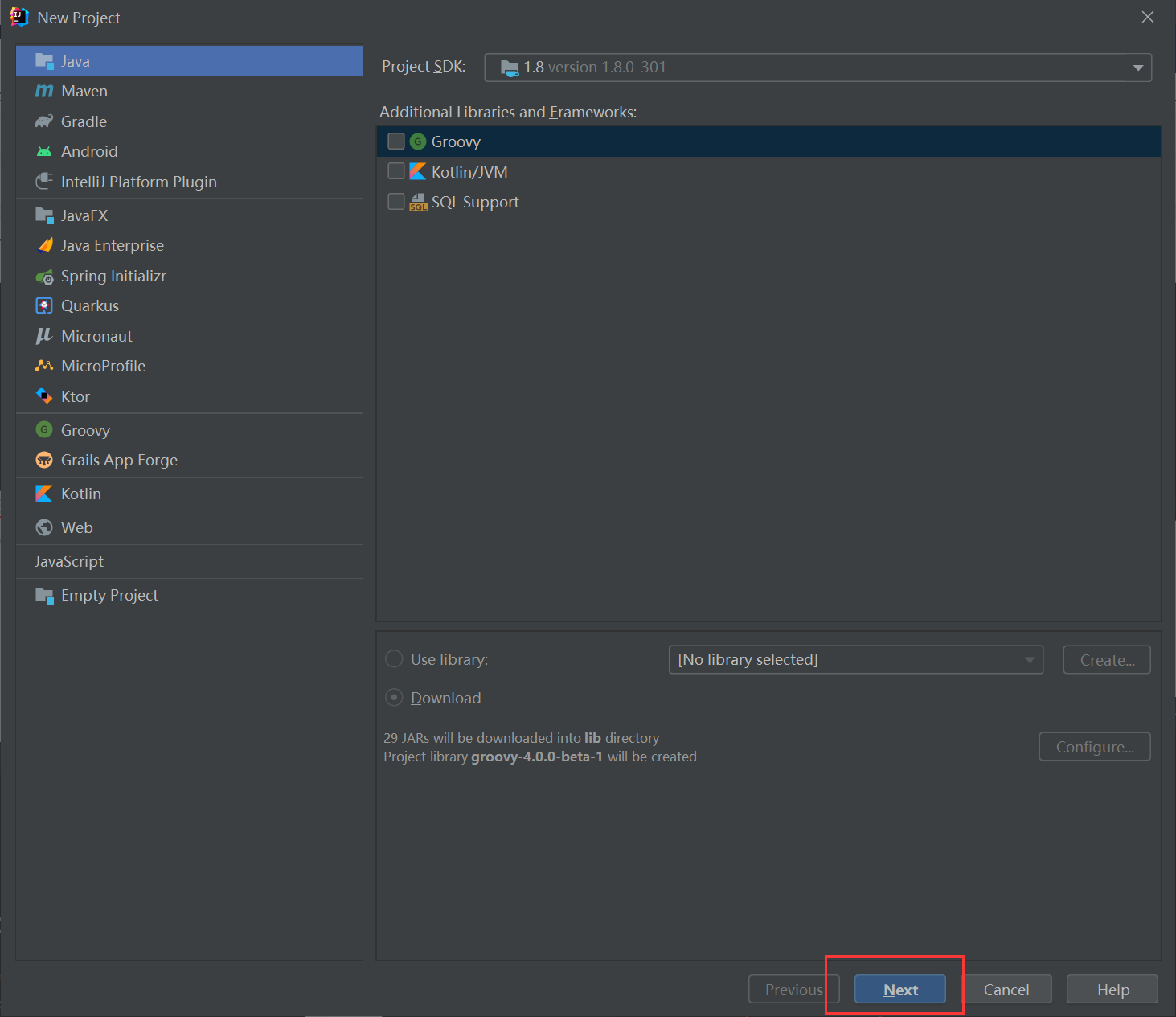
Task: Click the sidebar Kotlin logo icon
Action: [44, 494]
